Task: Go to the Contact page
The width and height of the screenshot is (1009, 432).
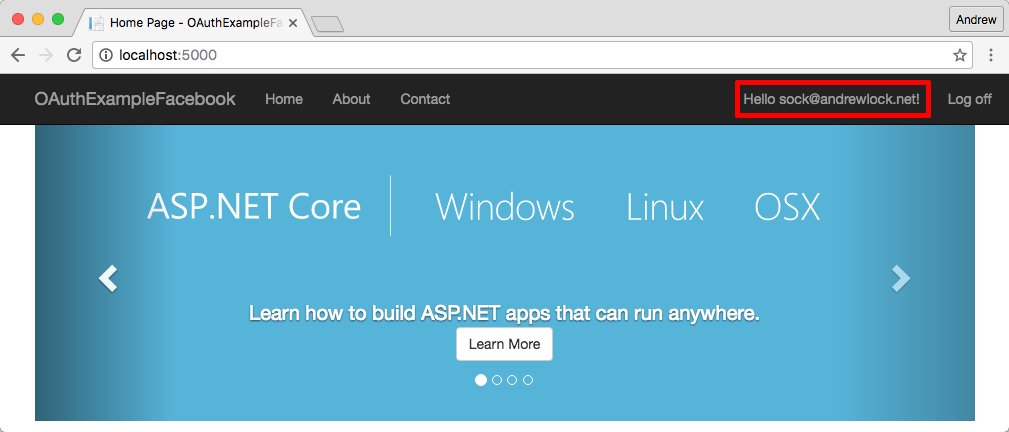Action: click(x=425, y=99)
